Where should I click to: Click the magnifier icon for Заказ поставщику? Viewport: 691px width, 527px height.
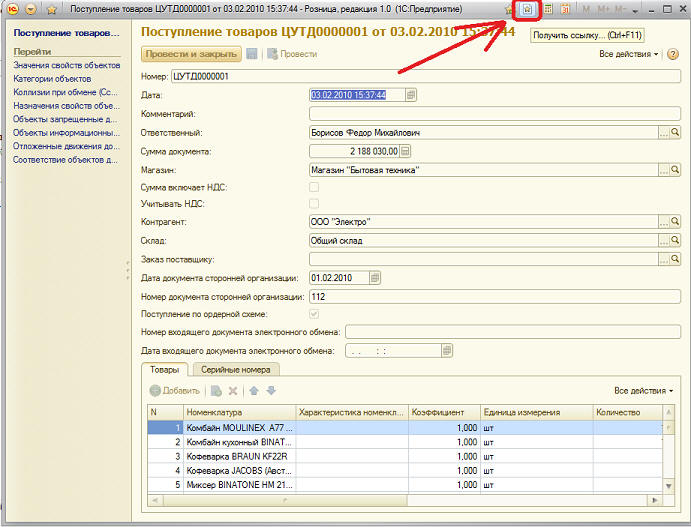675,260
